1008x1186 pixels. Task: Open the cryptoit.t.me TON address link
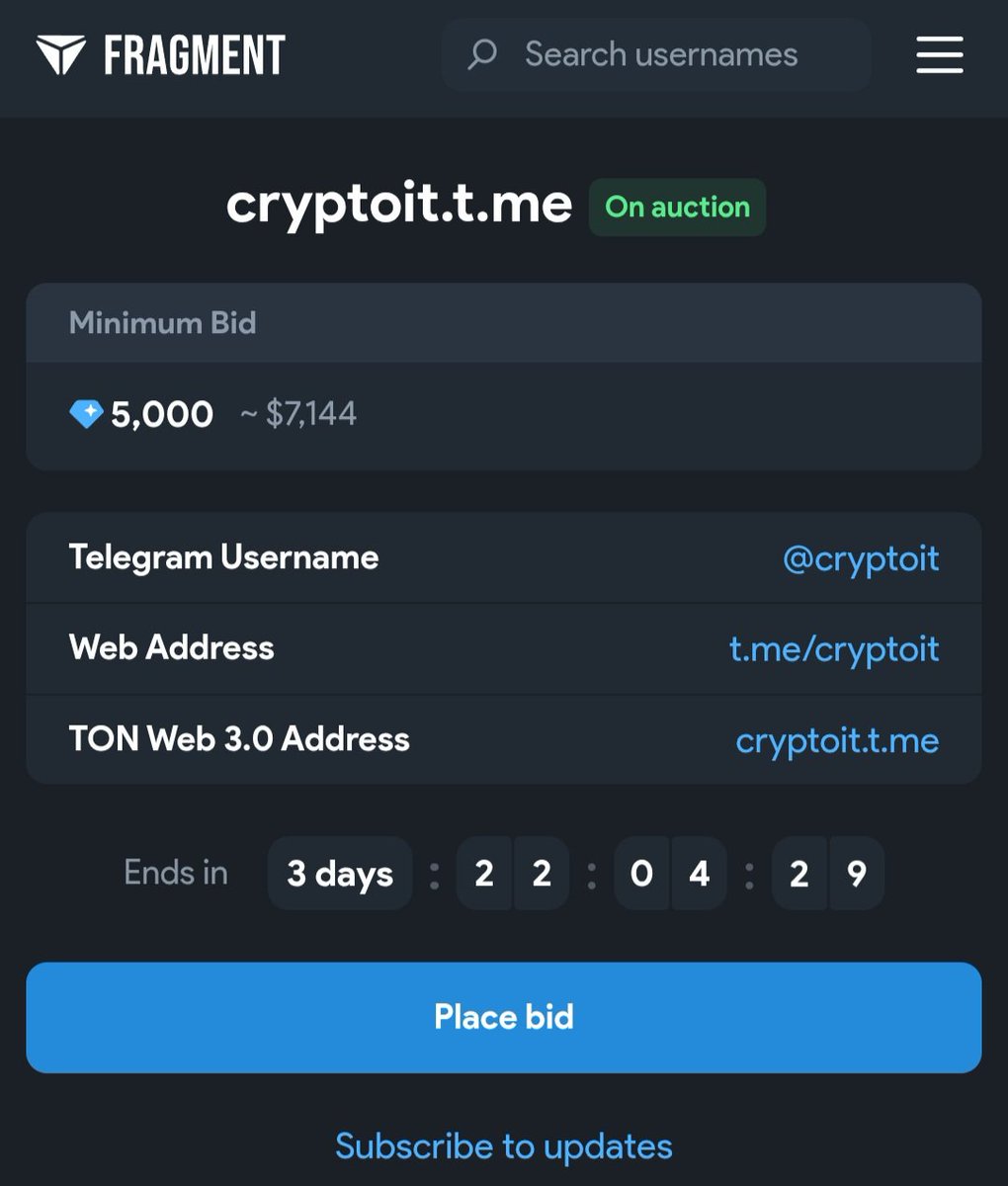coord(837,740)
